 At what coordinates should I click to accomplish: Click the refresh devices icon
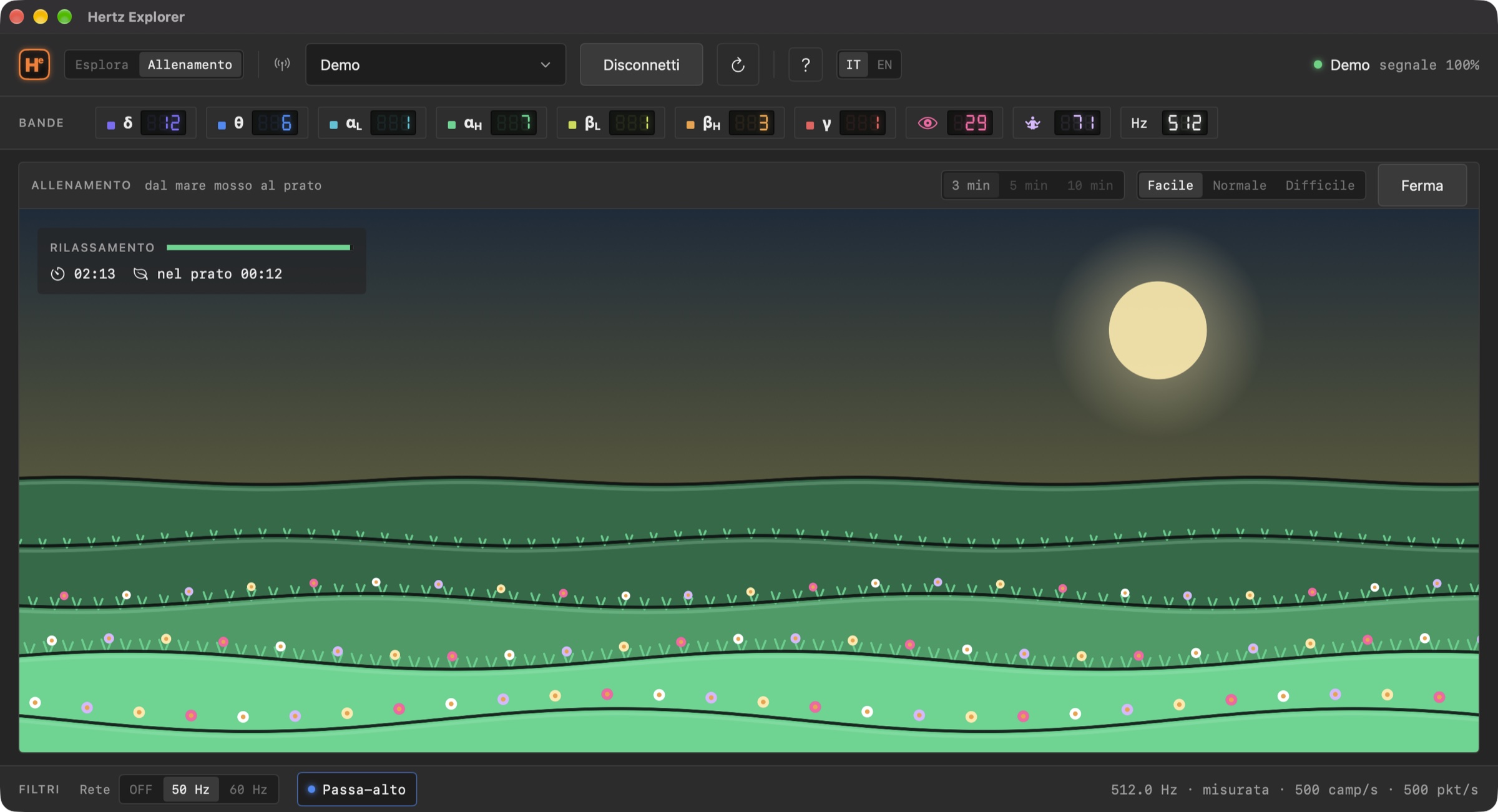point(738,64)
